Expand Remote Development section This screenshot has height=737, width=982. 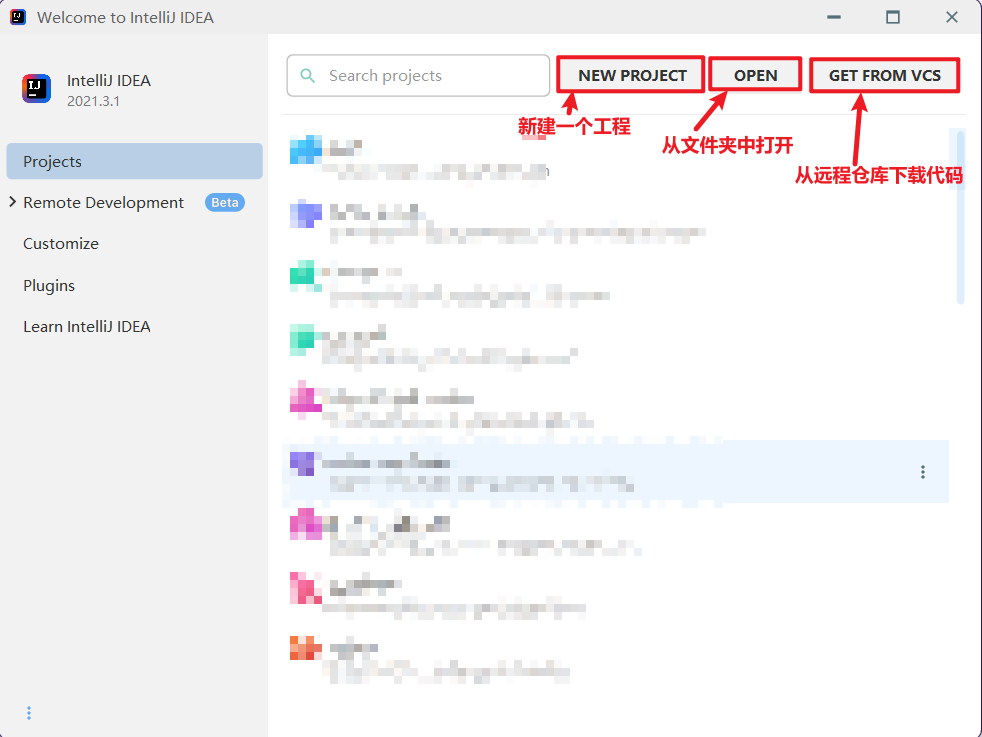point(13,202)
